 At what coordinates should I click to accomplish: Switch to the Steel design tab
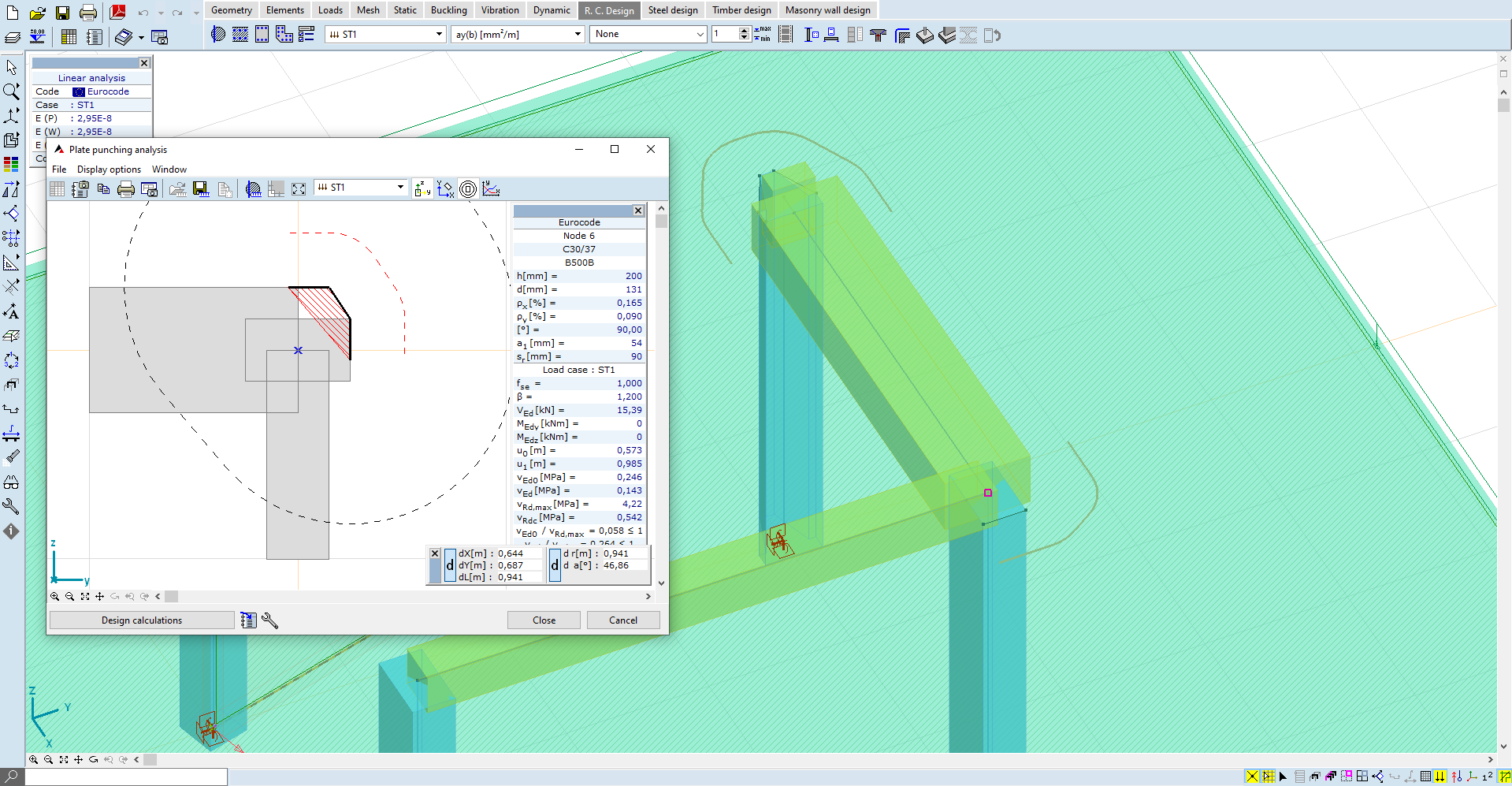click(x=673, y=10)
